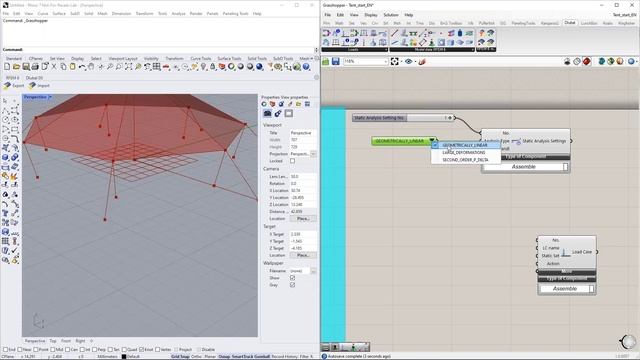Toggle the wallpaper Gray checkbox

pyautogui.click(x=292, y=285)
